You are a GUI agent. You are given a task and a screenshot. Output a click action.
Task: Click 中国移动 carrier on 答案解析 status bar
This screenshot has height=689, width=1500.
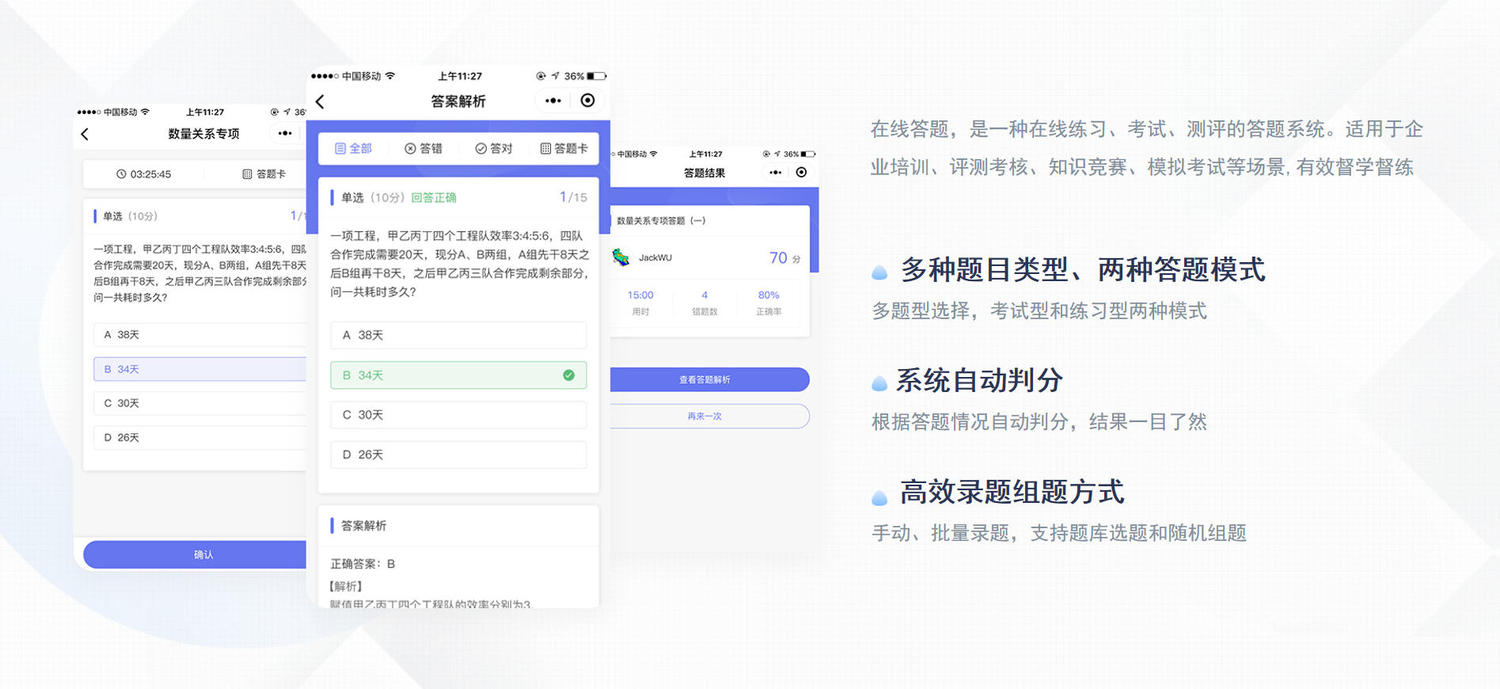pos(362,76)
